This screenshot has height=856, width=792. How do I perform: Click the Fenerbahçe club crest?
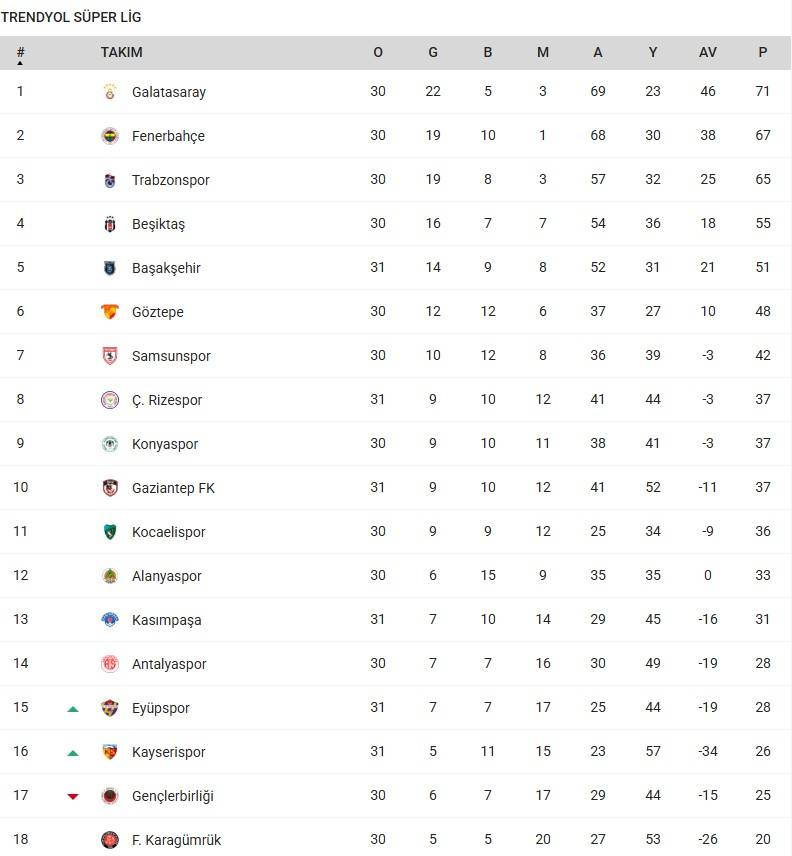[x=110, y=136]
